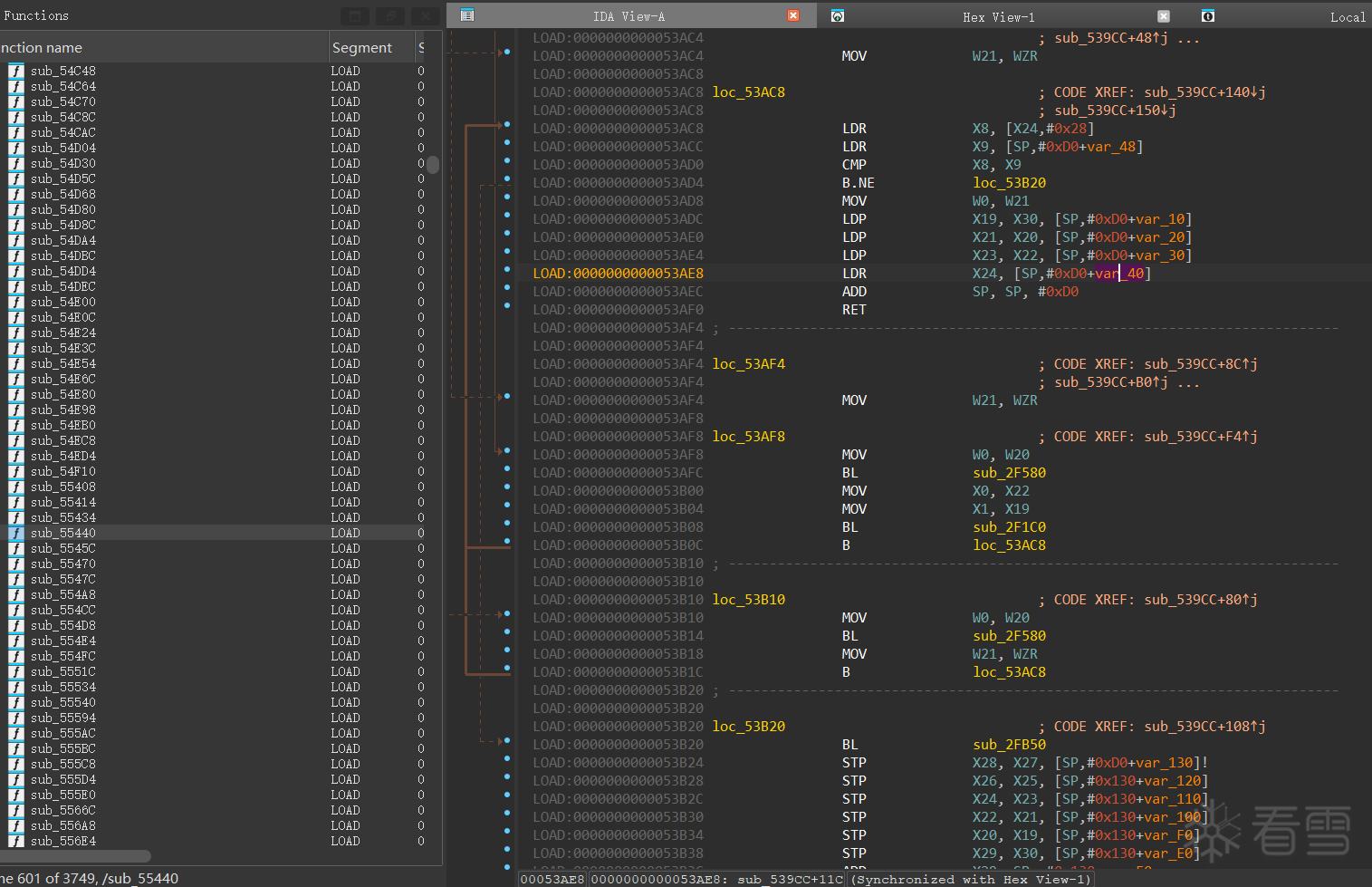This screenshot has height=887, width=1372.
Task: Click the function icon beside sub_54DA4
Action: click(16, 240)
